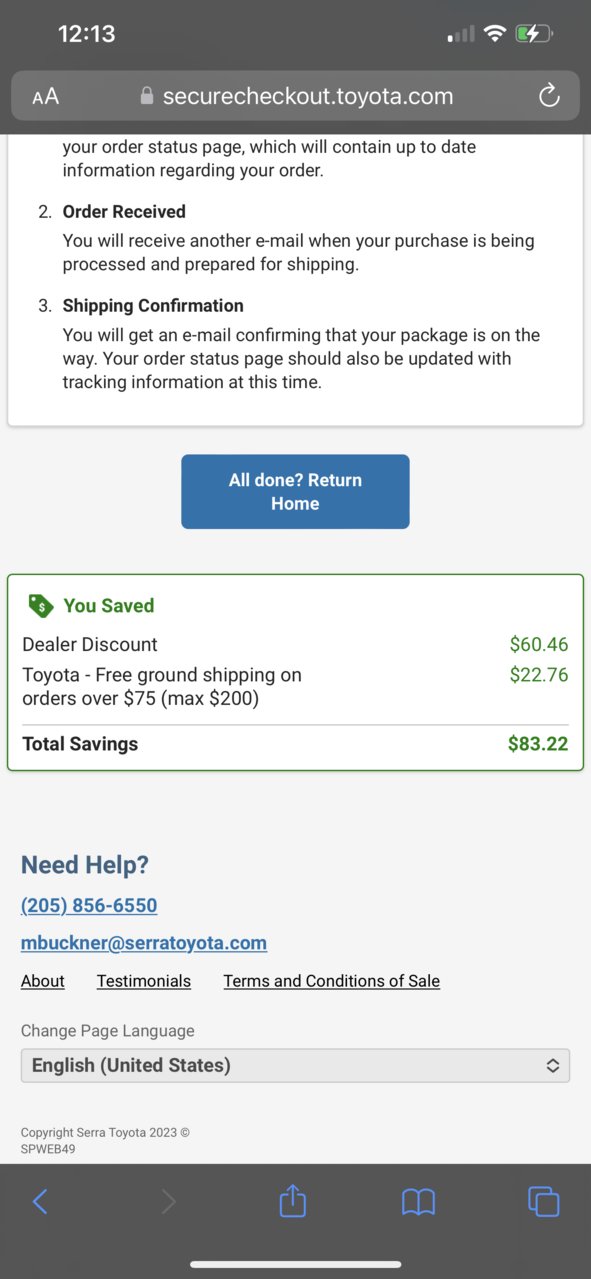The image size is (591, 1279).
Task: Open the Testimonials footer link
Action: tap(144, 981)
